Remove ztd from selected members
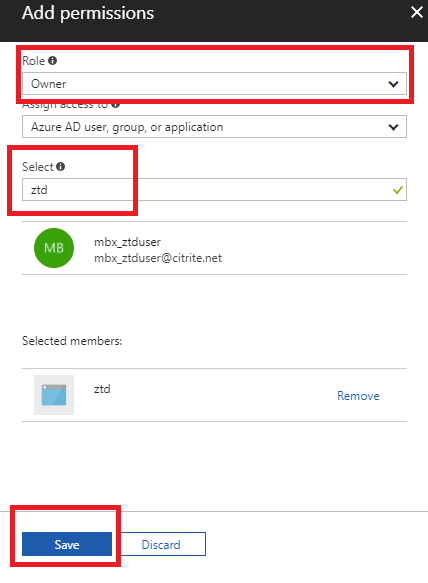The image size is (428, 583). (358, 396)
